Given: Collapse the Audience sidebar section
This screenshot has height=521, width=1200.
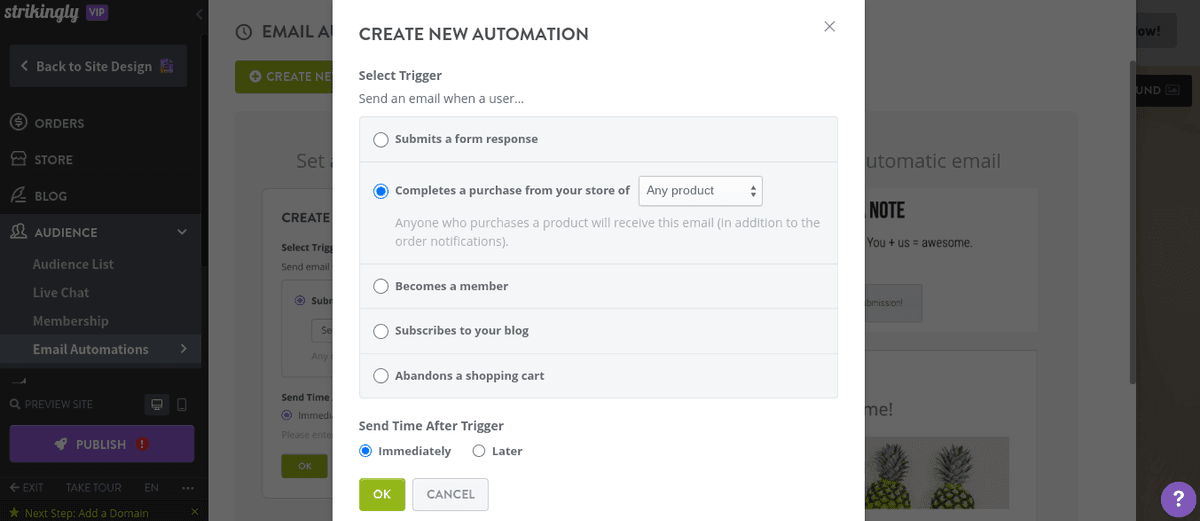Looking at the screenshot, I should point(182,232).
